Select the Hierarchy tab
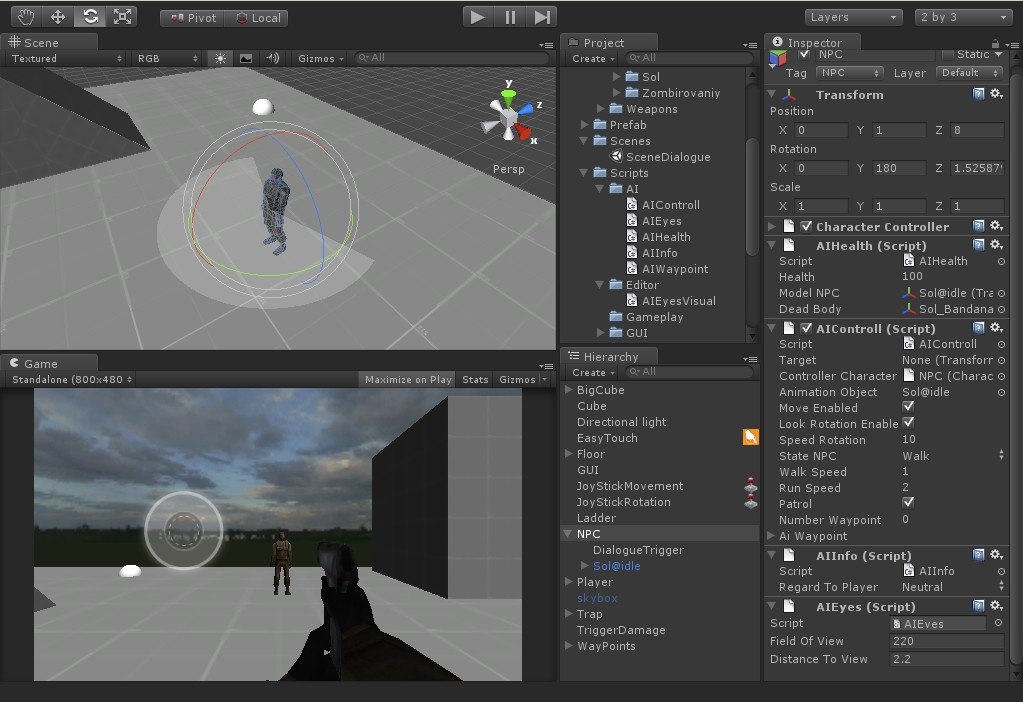1023x702 pixels. 610,357
